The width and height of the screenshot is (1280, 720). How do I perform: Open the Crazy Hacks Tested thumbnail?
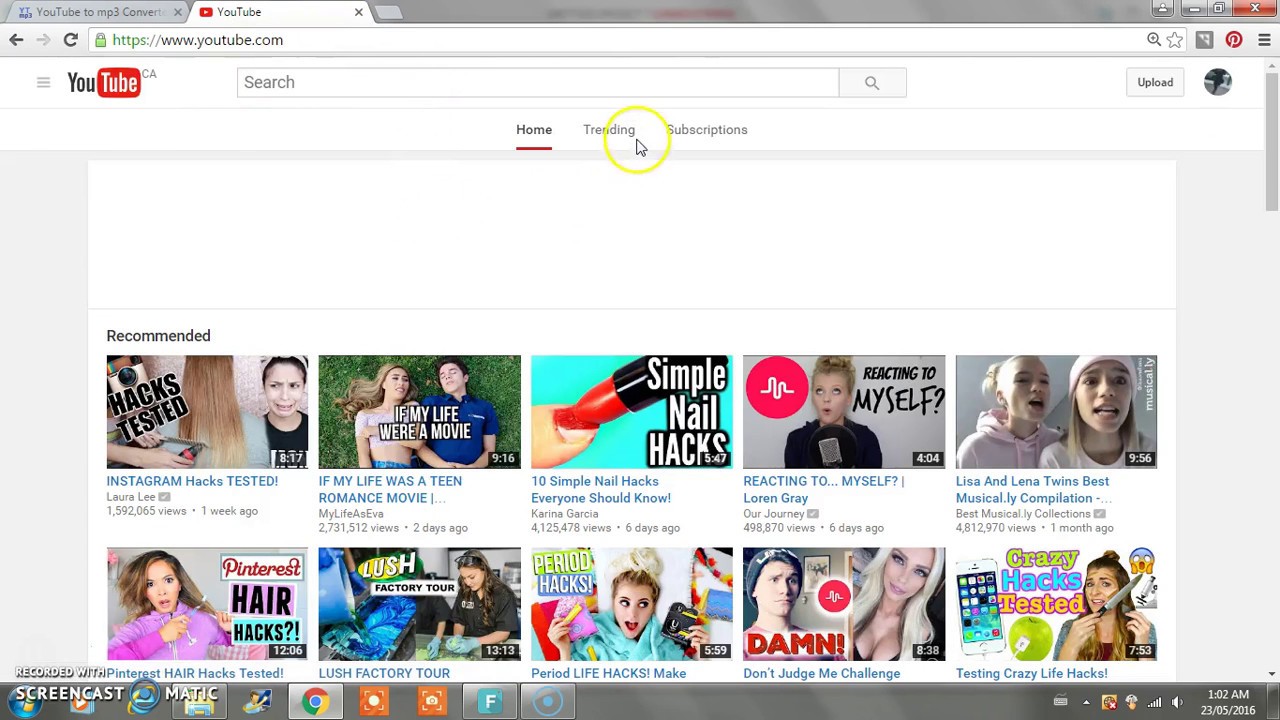pos(1056,604)
